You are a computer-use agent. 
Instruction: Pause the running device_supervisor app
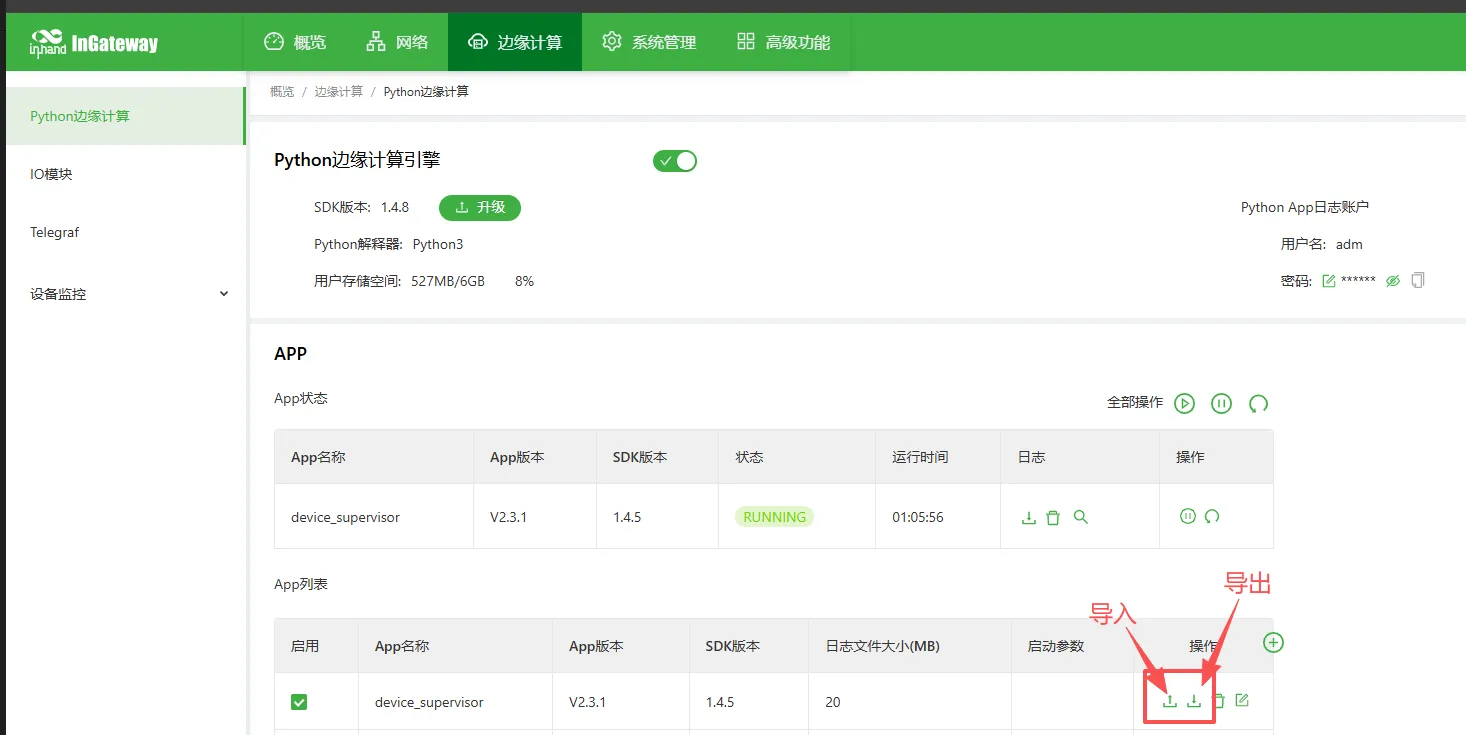tap(1187, 517)
